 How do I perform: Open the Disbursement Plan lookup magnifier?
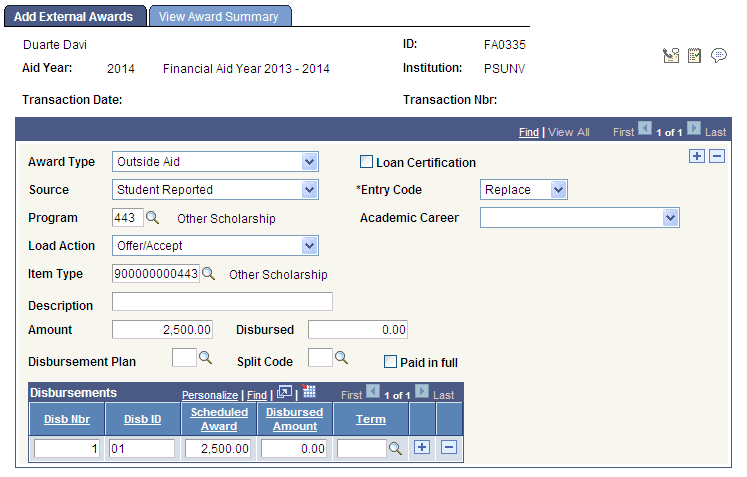coord(205,357)
